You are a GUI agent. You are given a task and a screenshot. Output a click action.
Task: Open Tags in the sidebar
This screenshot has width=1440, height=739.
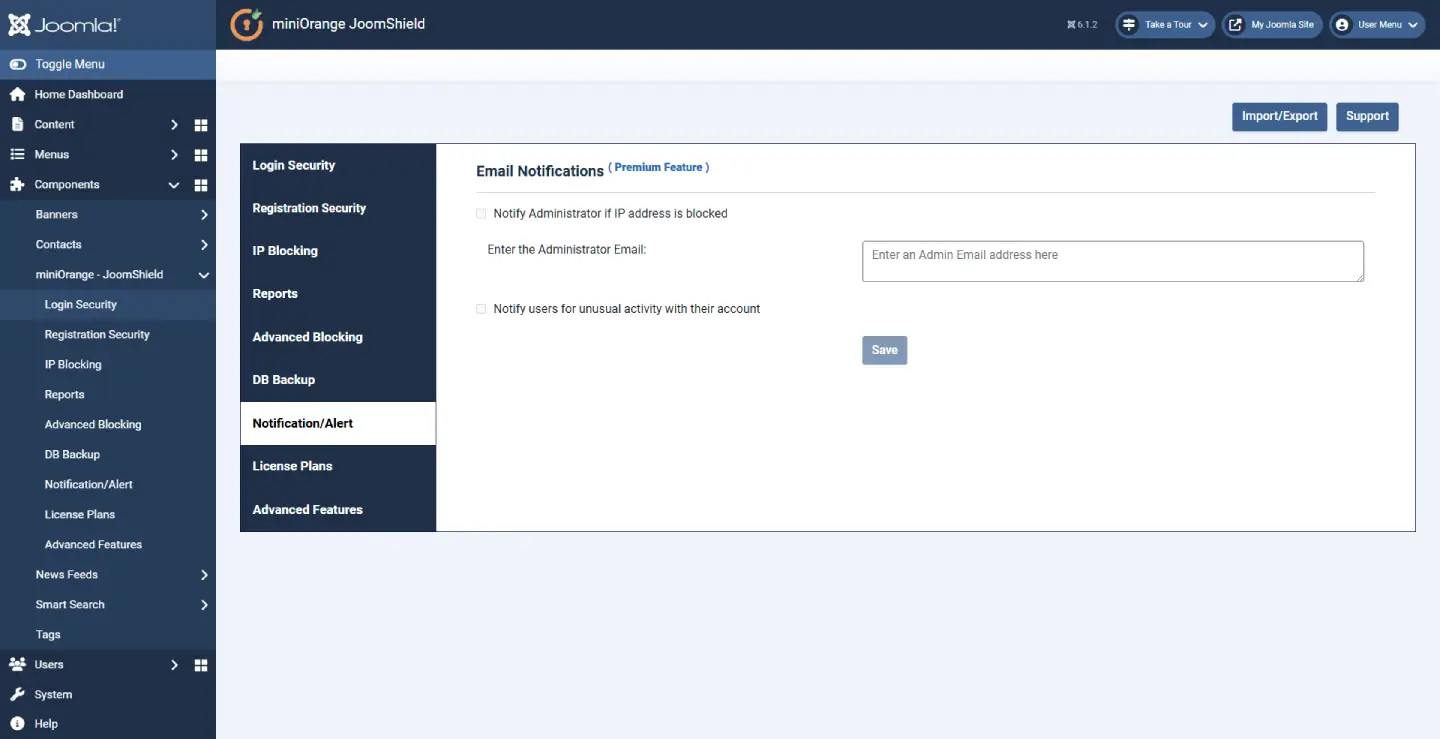pos(108,634)
